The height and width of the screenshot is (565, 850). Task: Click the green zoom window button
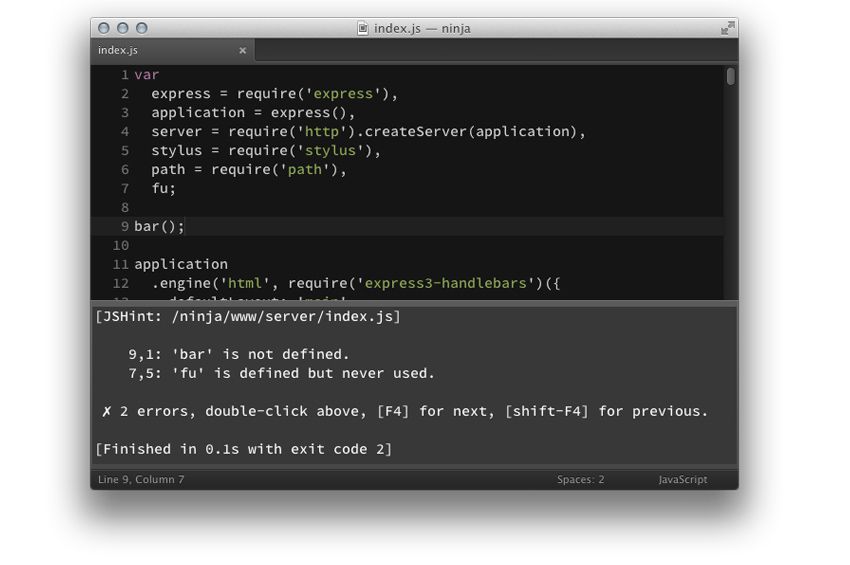(x=142, y=28)
